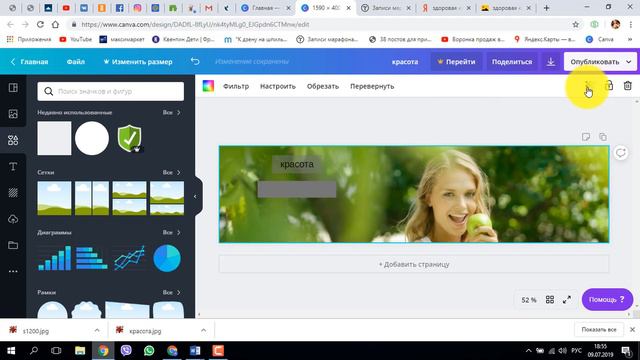
Task: Click the Undo arrow in the top bar
Action: coord(195,61)
